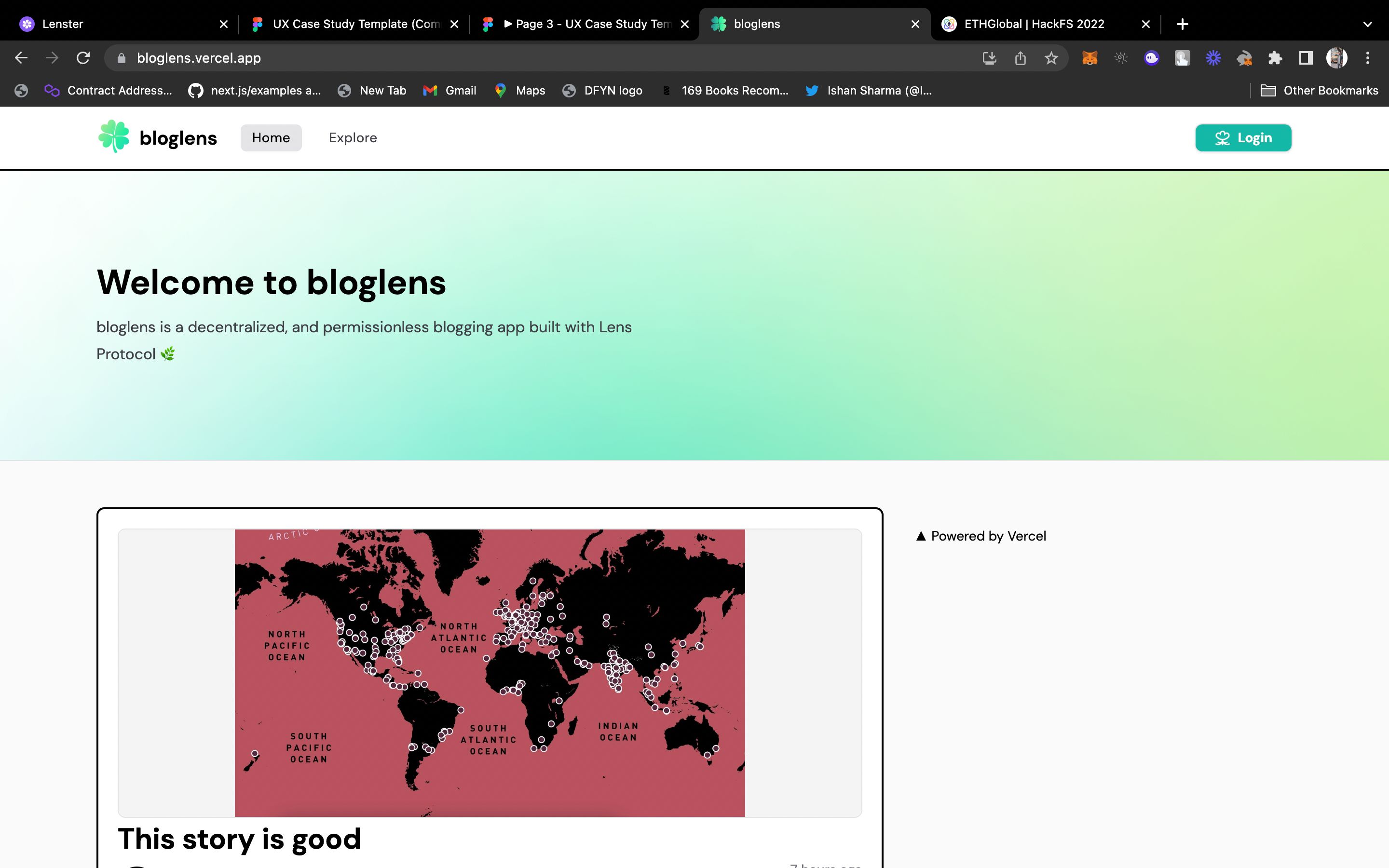This screenshot has height=868, width=1389.
Task: Close the Lenster tab
Action: [224, 24]
